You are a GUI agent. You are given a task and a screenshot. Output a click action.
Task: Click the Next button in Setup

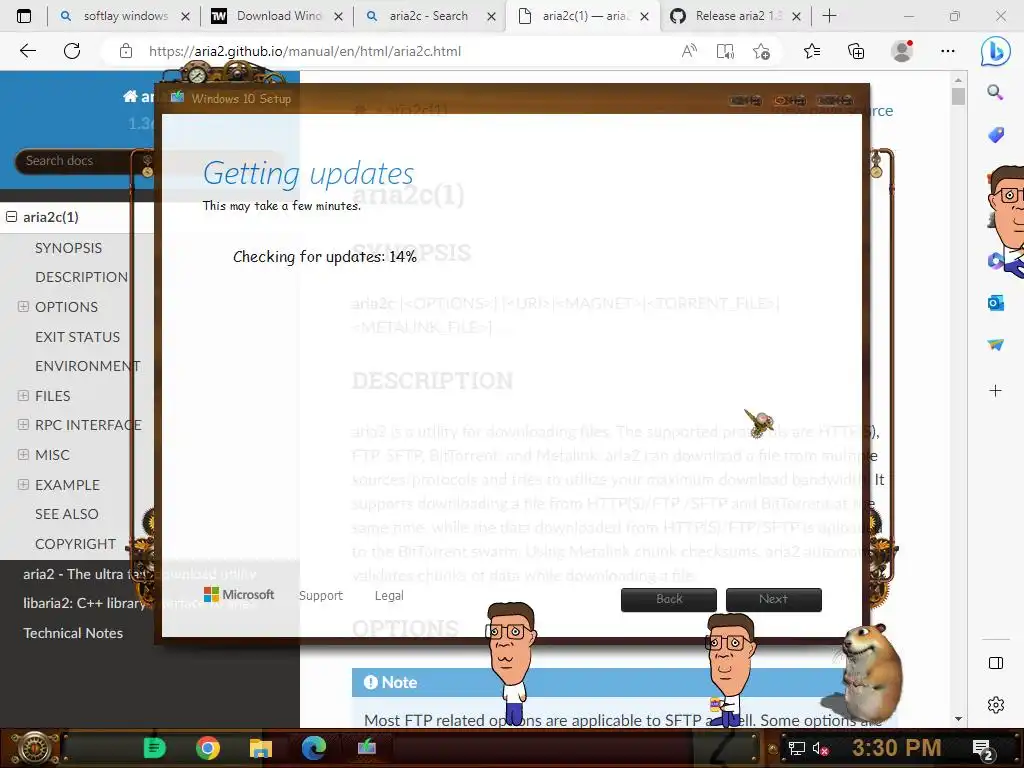774,600
